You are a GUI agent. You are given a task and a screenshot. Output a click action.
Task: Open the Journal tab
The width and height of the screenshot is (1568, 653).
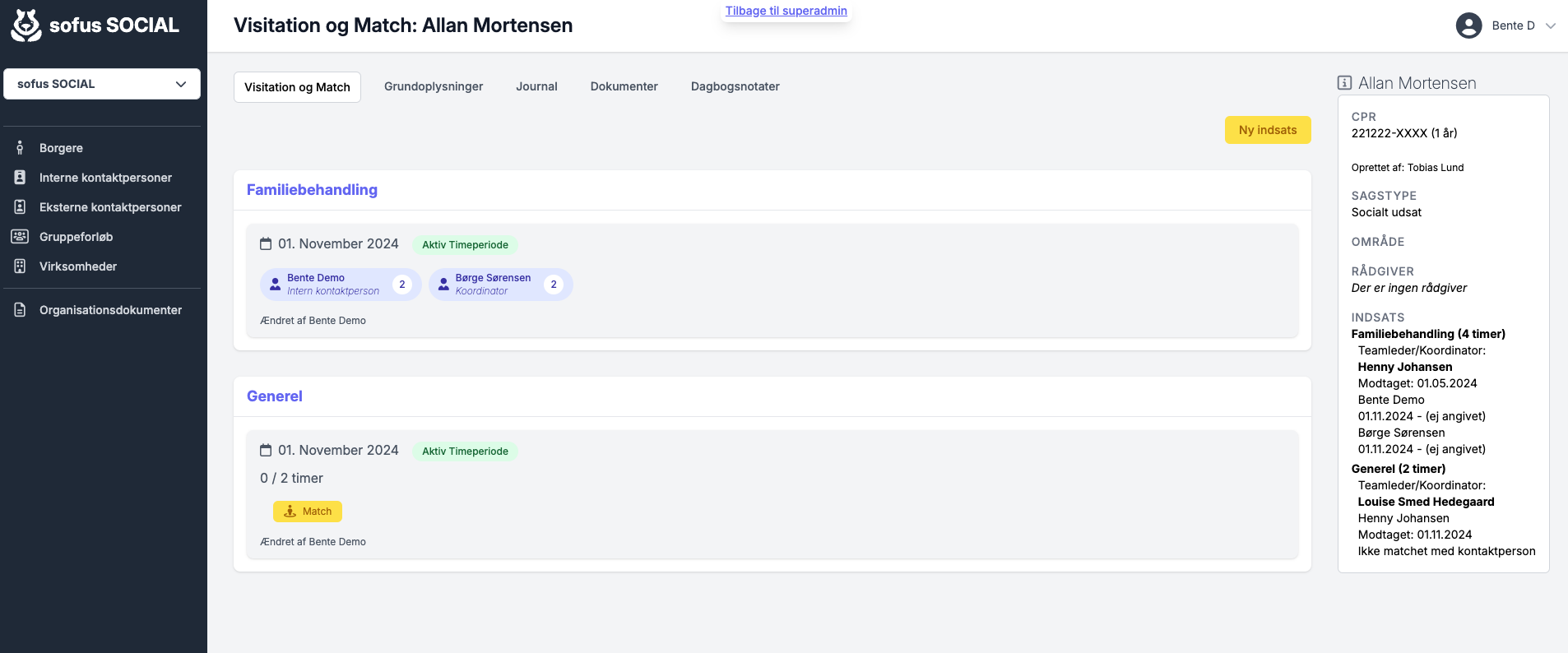click(x=536, y=86)
